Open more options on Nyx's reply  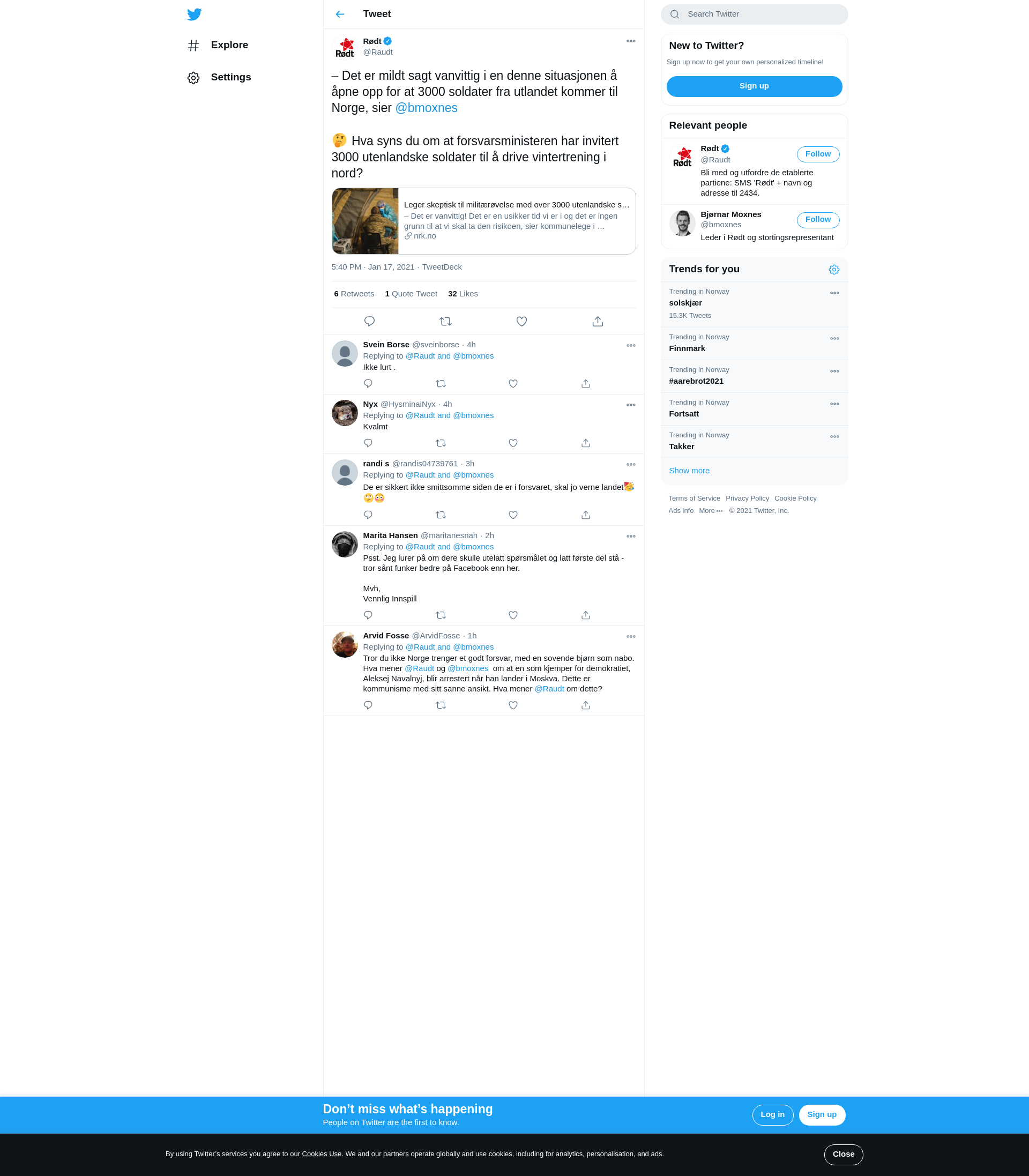(x=631, y=405)
